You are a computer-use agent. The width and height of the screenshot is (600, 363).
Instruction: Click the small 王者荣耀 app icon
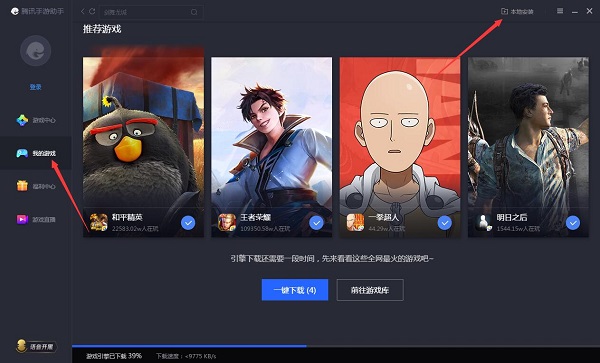(227, 222)
